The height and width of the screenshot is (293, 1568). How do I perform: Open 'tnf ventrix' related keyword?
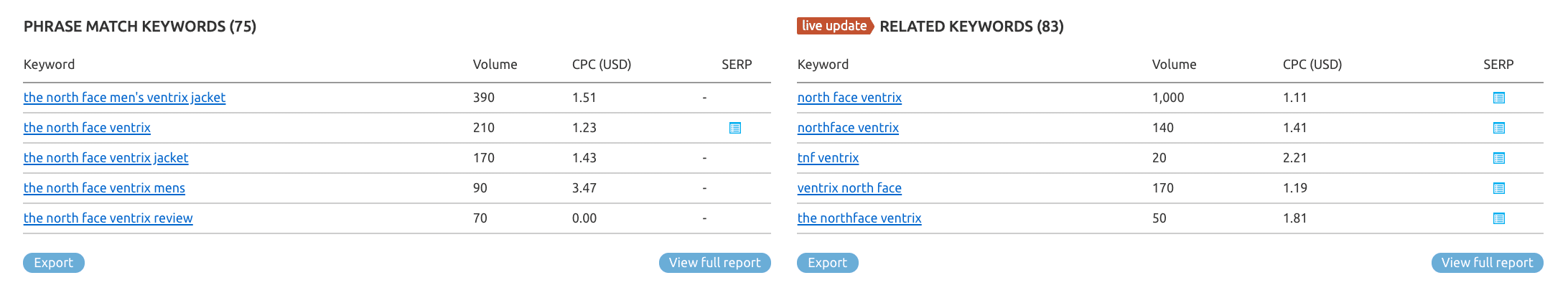(828, 158)
